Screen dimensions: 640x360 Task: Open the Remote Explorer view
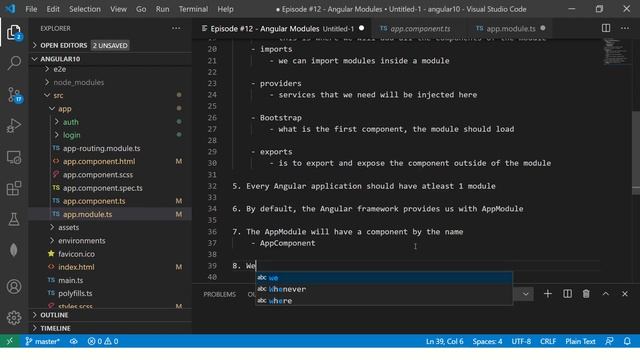pyautogui.click(x=14, y=157)
